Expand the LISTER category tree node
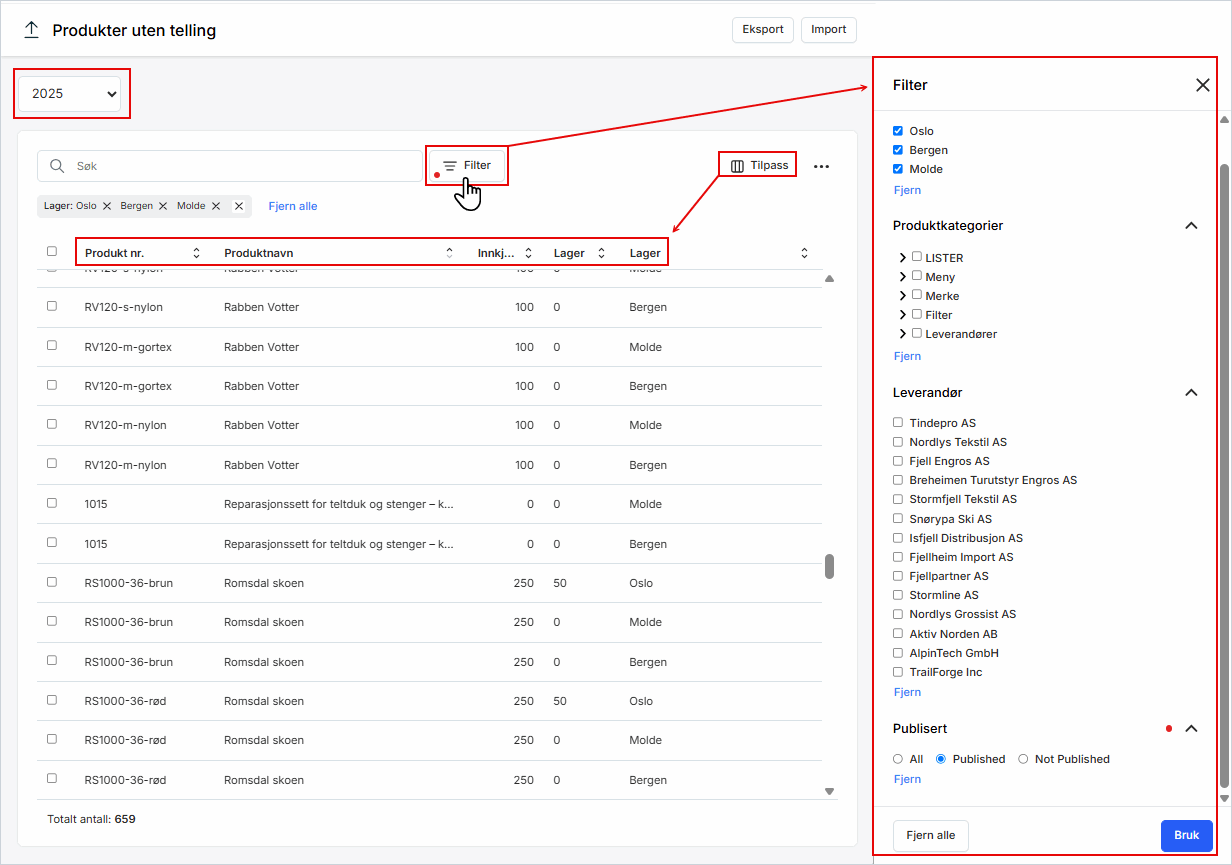 pyautogui.click(x=903, y=258)
